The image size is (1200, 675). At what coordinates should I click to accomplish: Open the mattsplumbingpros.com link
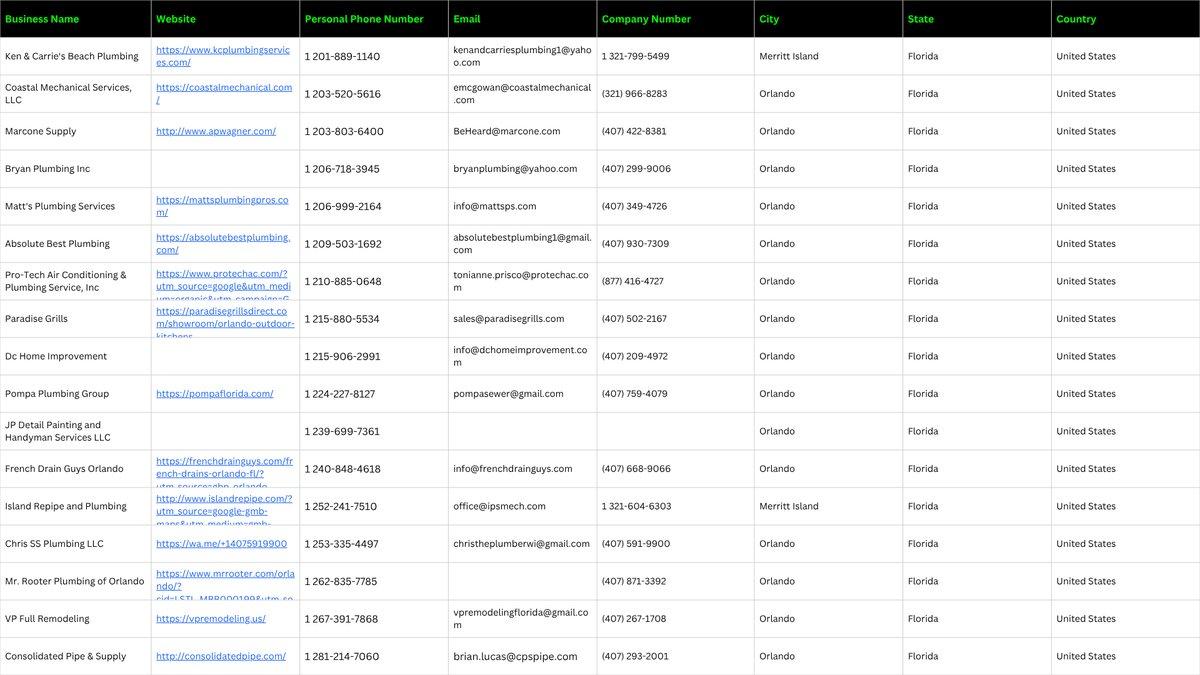pyautogui.click(x=222, y=206)
